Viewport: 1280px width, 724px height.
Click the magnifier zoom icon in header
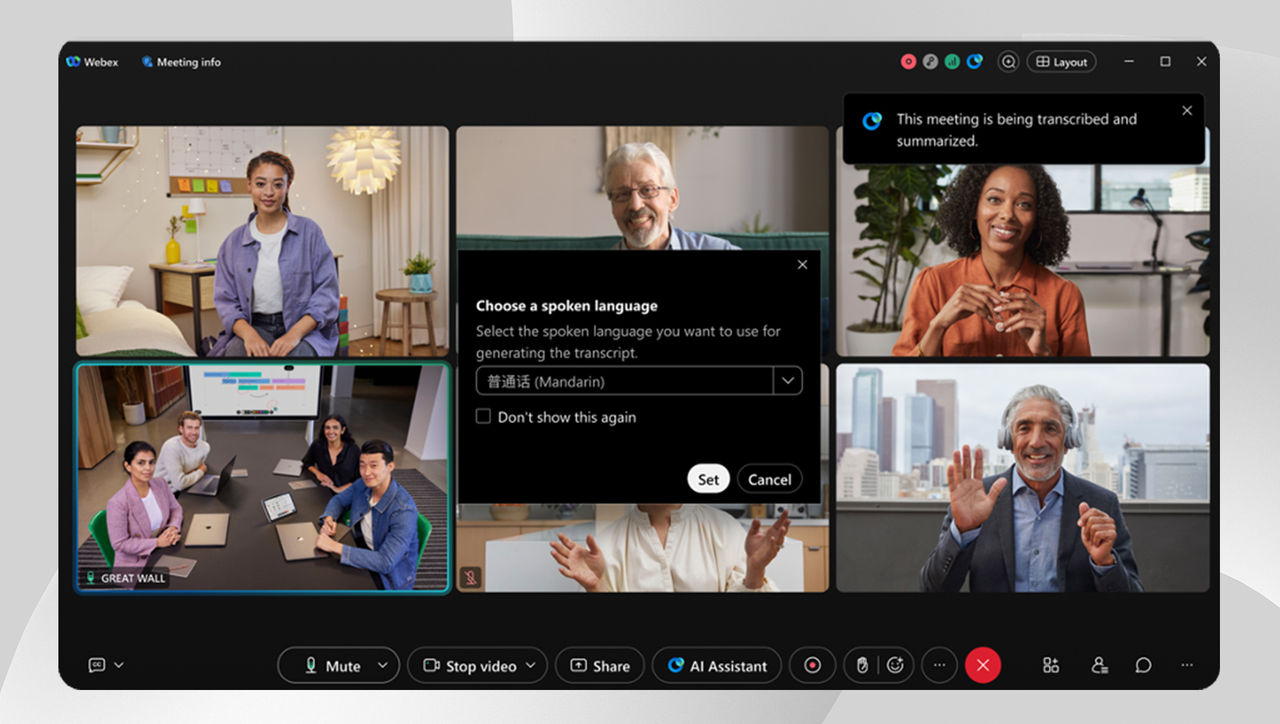(x=1008, y=62)
